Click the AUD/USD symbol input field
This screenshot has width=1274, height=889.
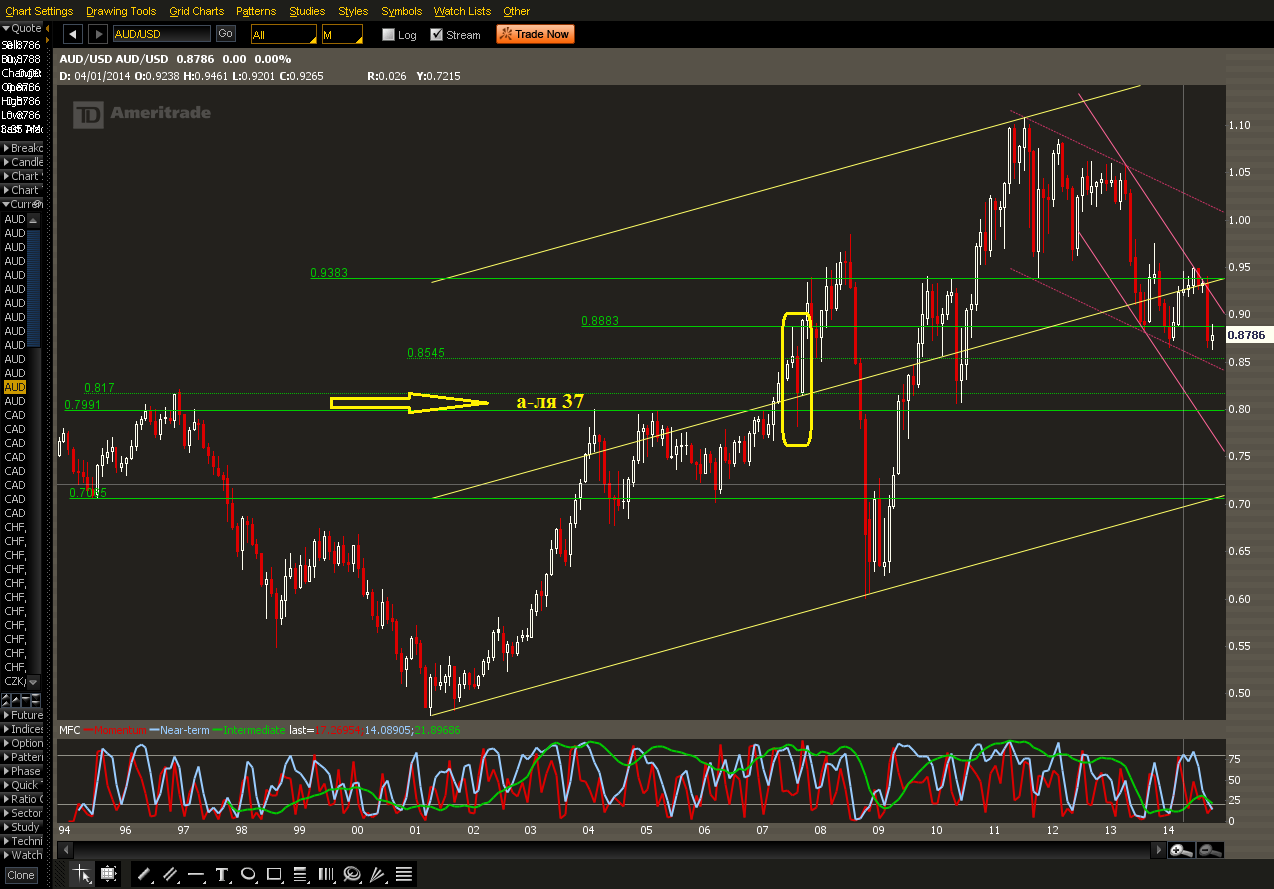162,34
